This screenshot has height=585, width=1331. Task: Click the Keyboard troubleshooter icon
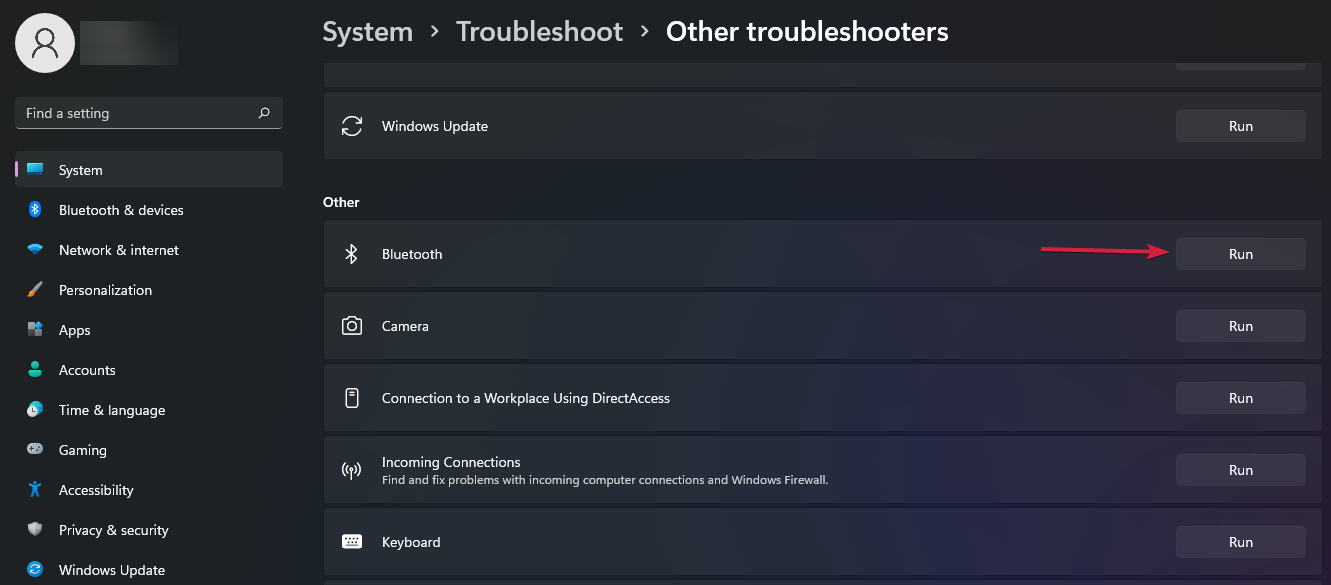coord(351,541)
